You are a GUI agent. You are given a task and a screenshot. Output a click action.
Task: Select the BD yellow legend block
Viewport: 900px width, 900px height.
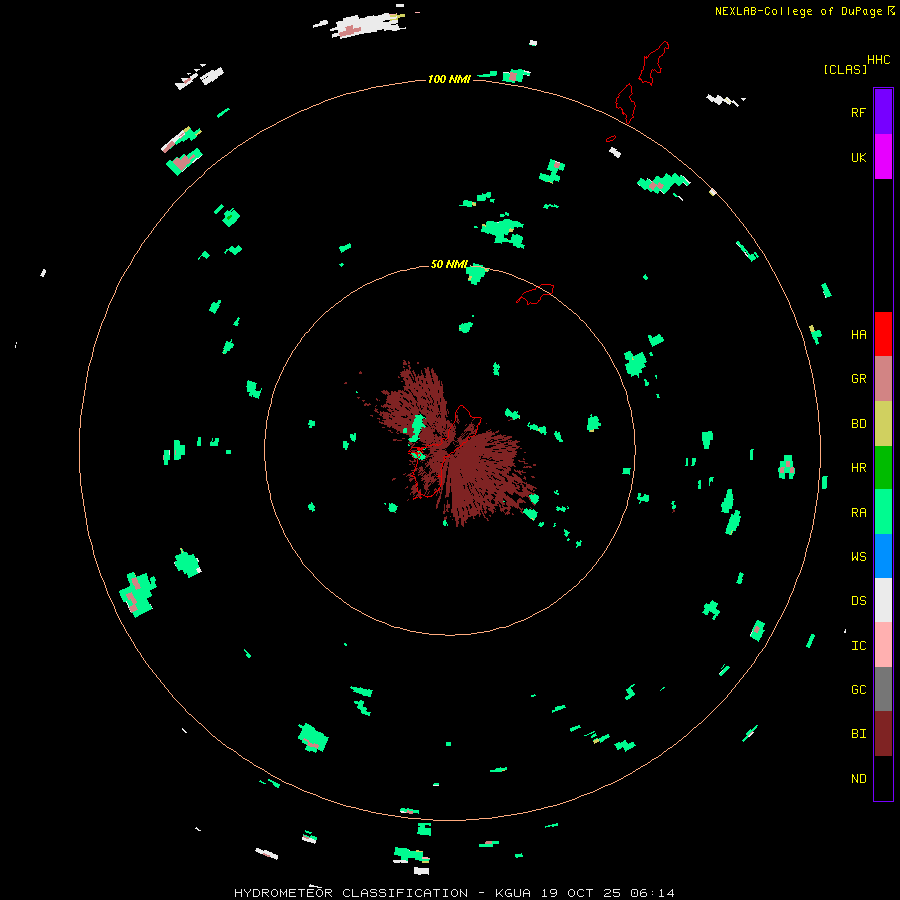point(883,423)
